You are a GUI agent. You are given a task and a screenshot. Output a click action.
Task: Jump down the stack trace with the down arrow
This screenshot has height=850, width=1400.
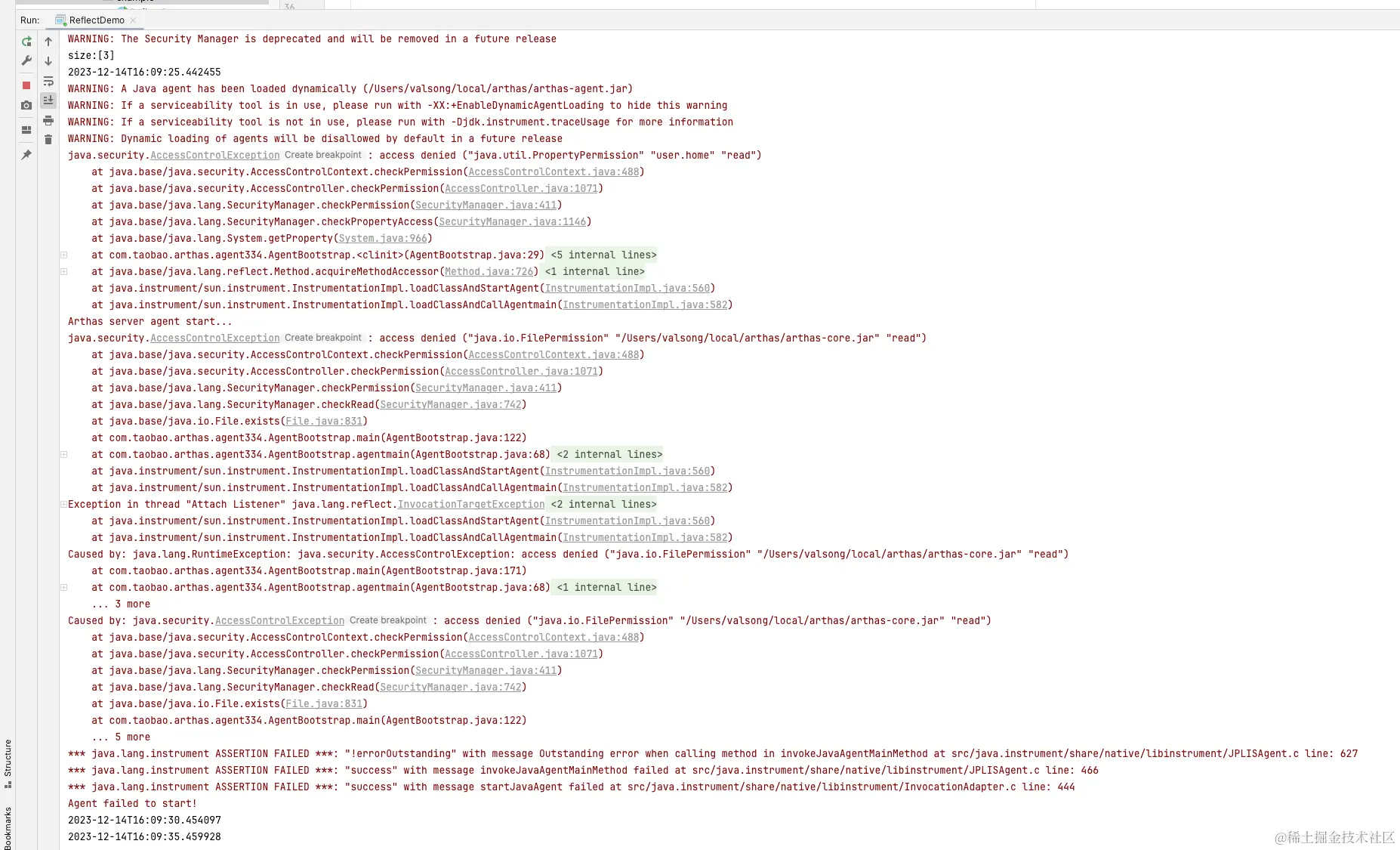coord(48,61)
